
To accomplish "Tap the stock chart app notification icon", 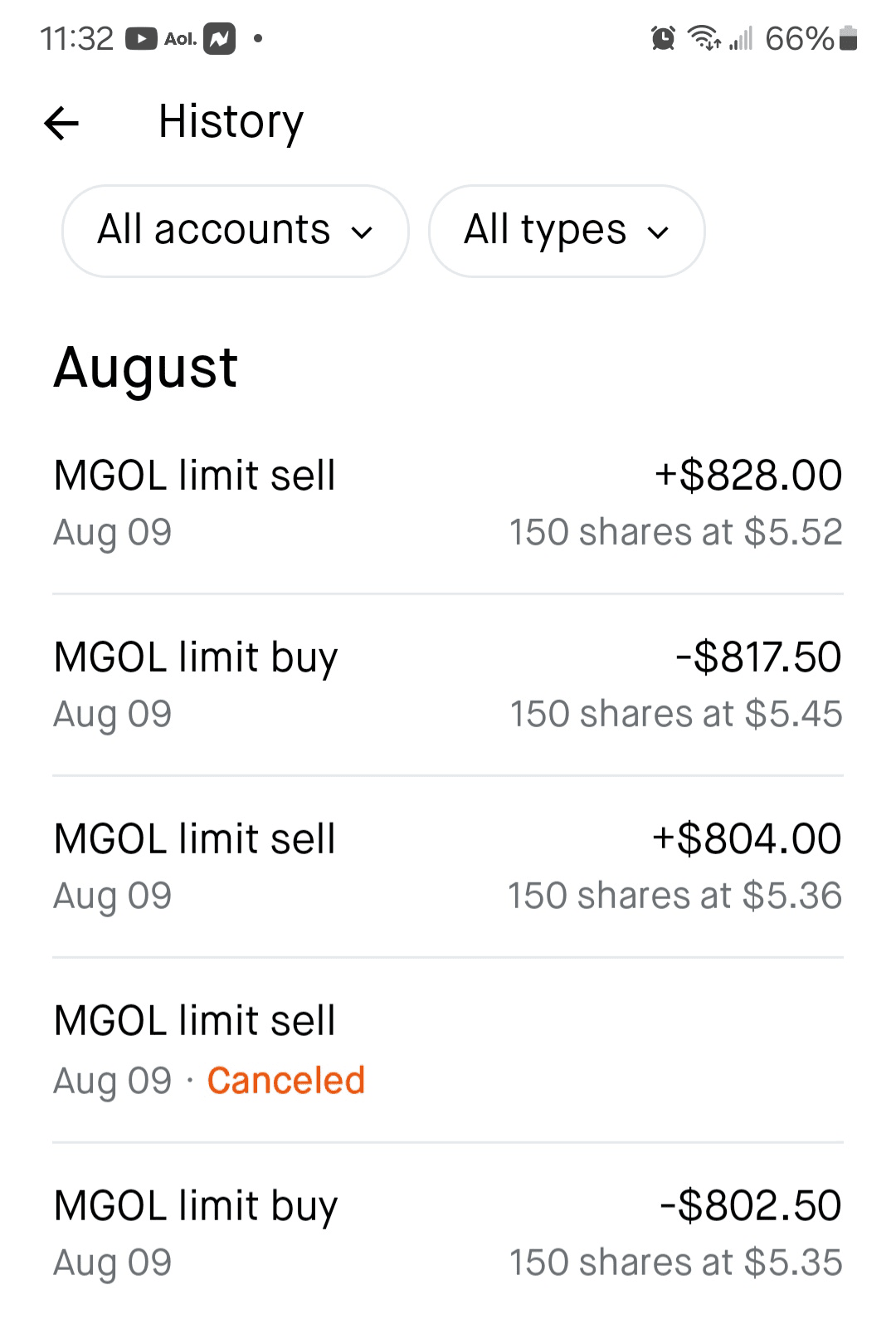I will point(220,39).
